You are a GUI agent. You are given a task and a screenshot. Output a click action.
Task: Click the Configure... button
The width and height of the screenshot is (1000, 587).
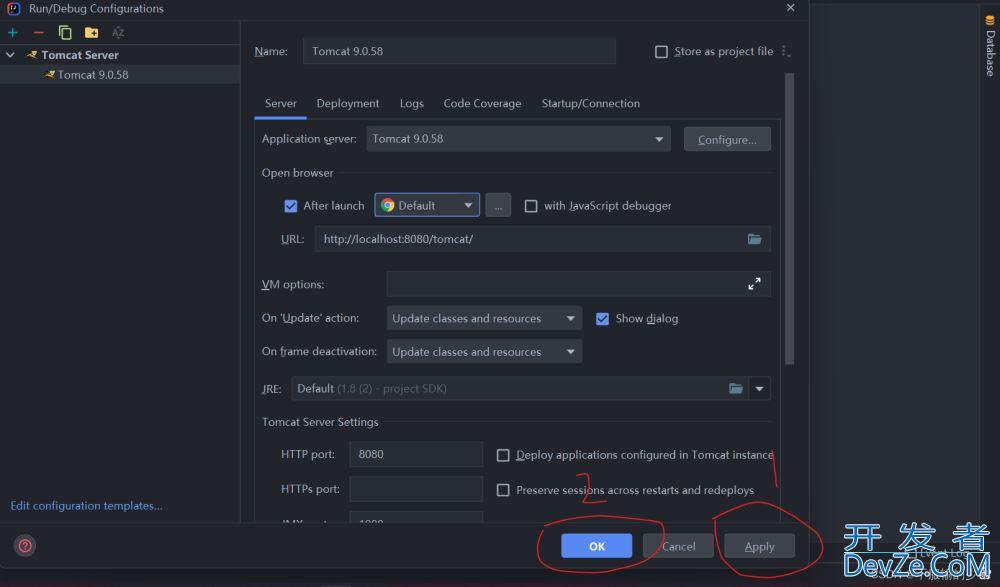727,139
